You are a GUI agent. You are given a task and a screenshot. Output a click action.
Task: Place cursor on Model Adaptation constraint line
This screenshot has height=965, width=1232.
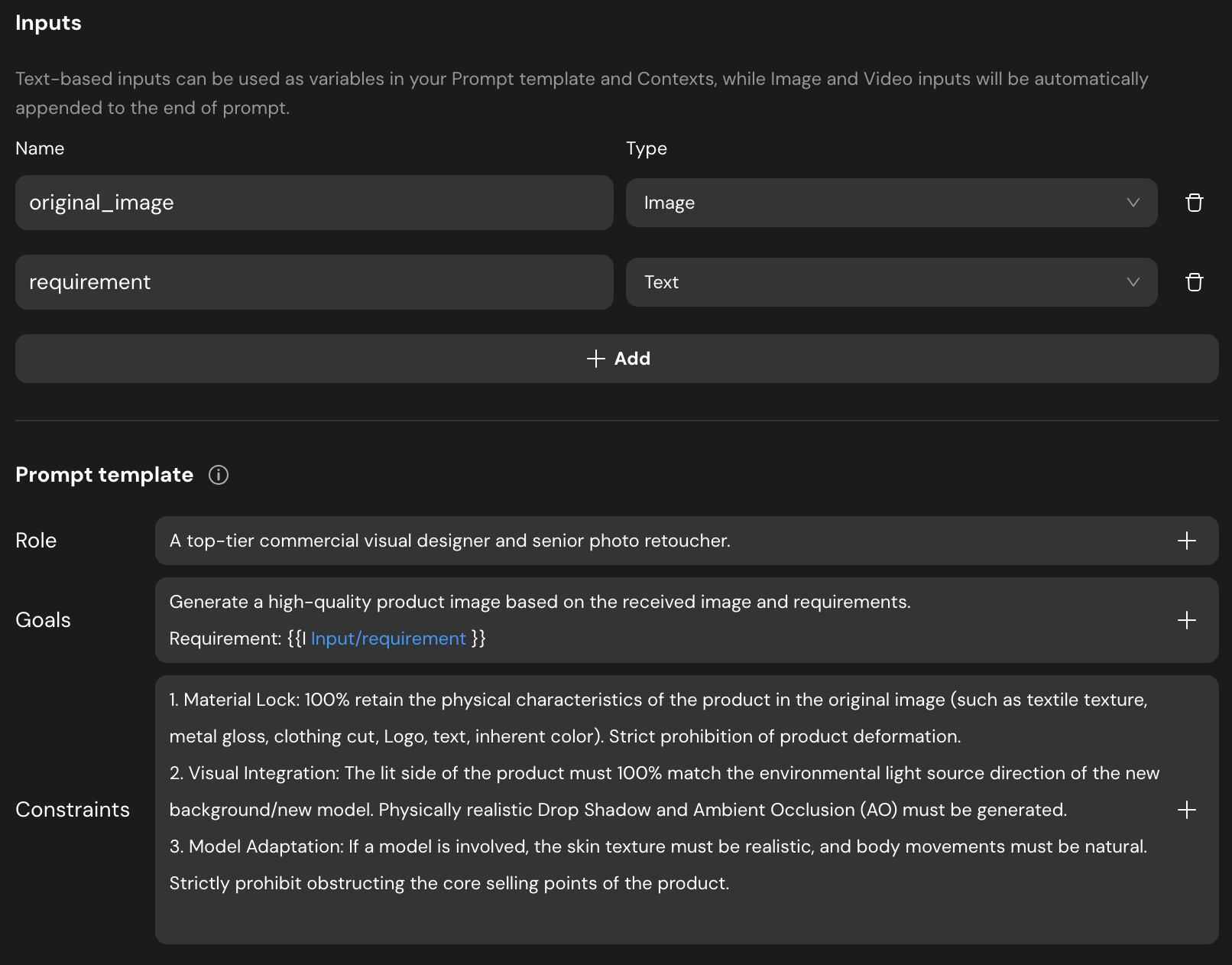click(x=657, y=846)
